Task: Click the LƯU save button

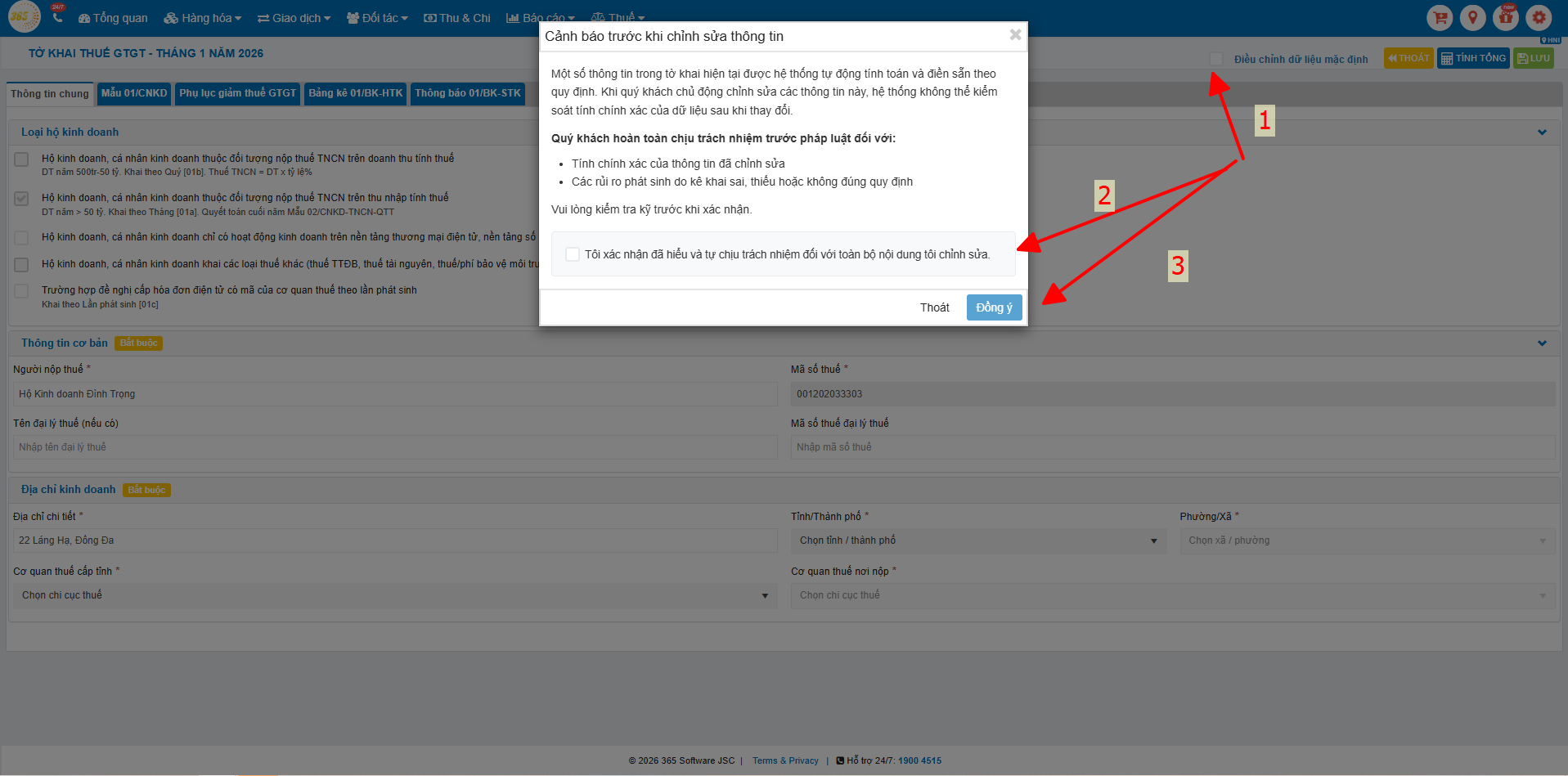Action: coord(1534,58)
